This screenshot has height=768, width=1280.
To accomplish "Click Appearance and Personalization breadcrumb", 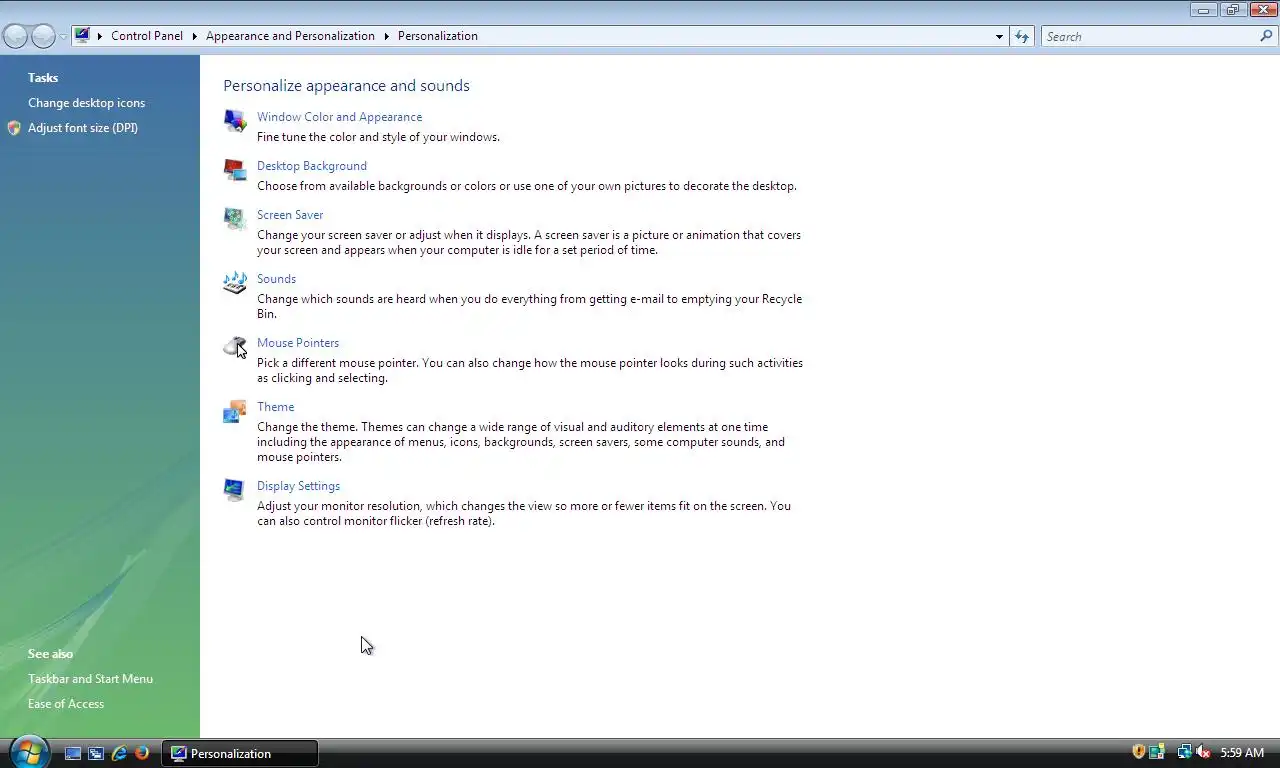I will (290, 36).
